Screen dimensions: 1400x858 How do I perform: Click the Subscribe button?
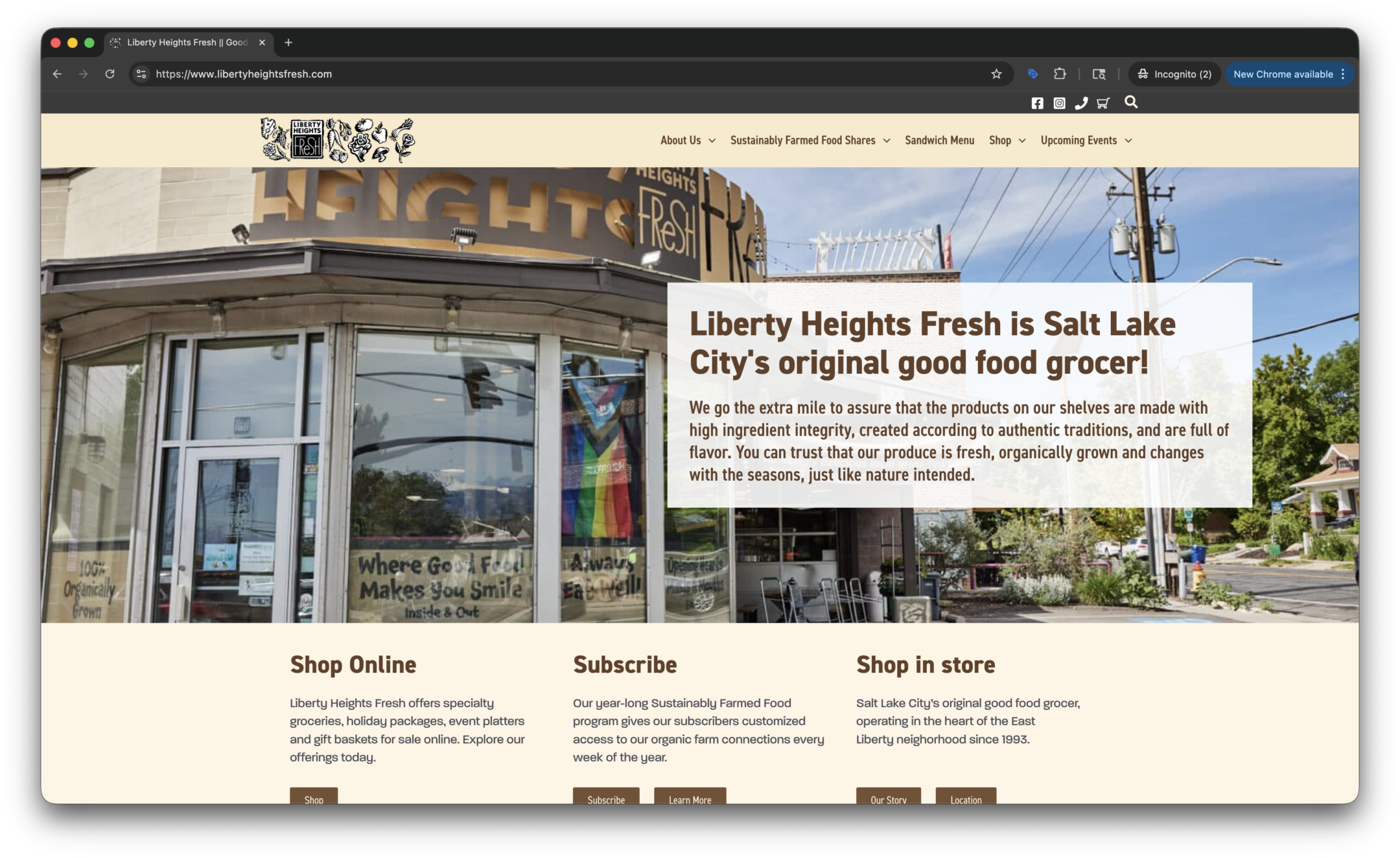(x=606, y=797)
